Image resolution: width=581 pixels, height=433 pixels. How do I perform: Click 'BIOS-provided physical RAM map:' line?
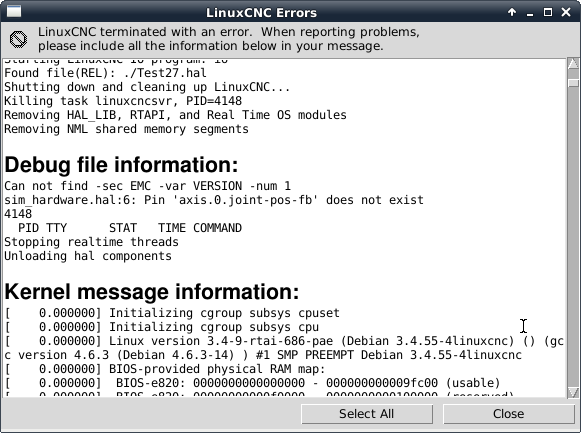165,370
